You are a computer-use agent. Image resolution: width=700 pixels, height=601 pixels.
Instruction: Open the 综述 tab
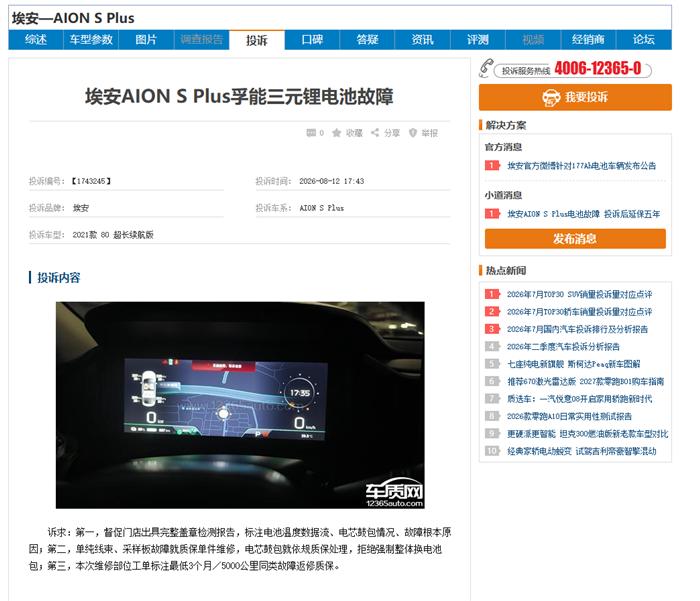(36, 40)
